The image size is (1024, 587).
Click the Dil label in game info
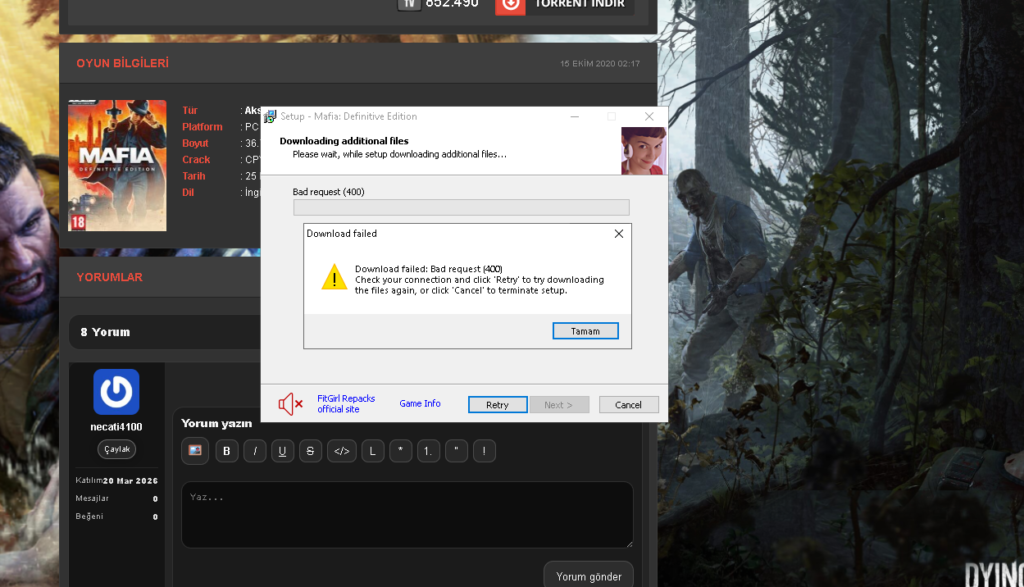188,192
